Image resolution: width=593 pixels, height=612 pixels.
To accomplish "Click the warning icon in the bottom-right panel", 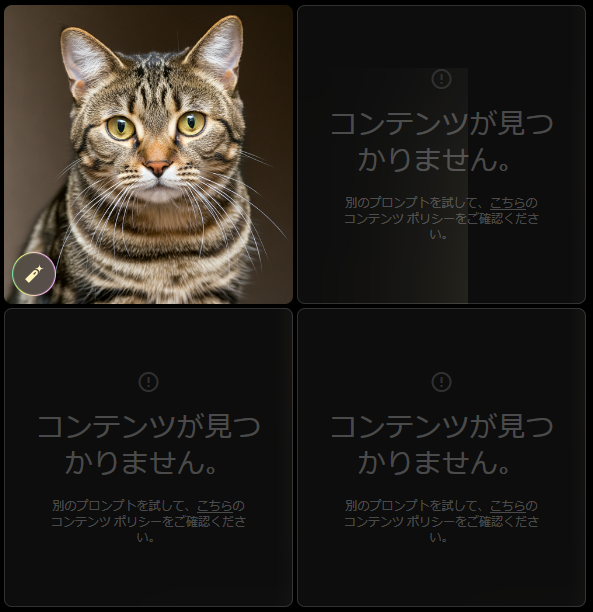I will 442,382.
